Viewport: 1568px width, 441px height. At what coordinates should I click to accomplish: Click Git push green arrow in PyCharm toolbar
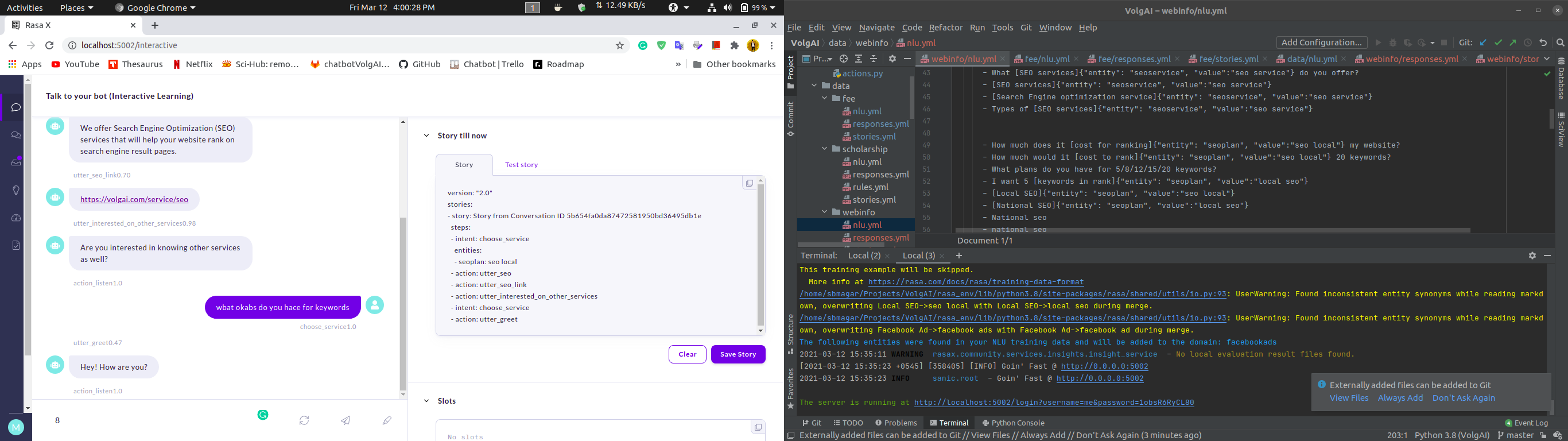(x=1512, y=42)
